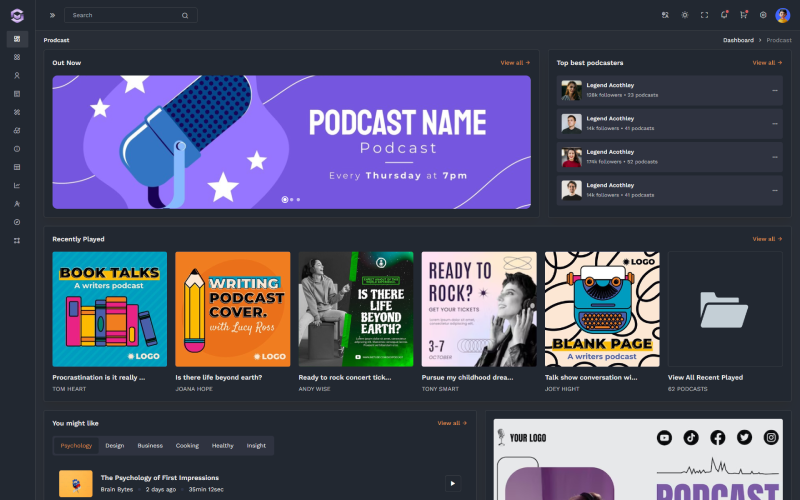Click Dashboard breadcrumb link
Viewport: 800px width, 500px height.
[x=738, y=40]
